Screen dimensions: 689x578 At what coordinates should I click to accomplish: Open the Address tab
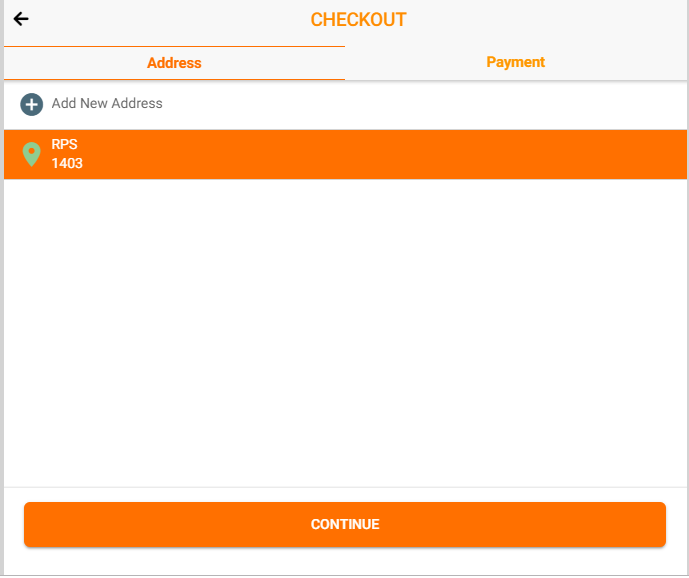pyautogui.click(x=174, y=63)
